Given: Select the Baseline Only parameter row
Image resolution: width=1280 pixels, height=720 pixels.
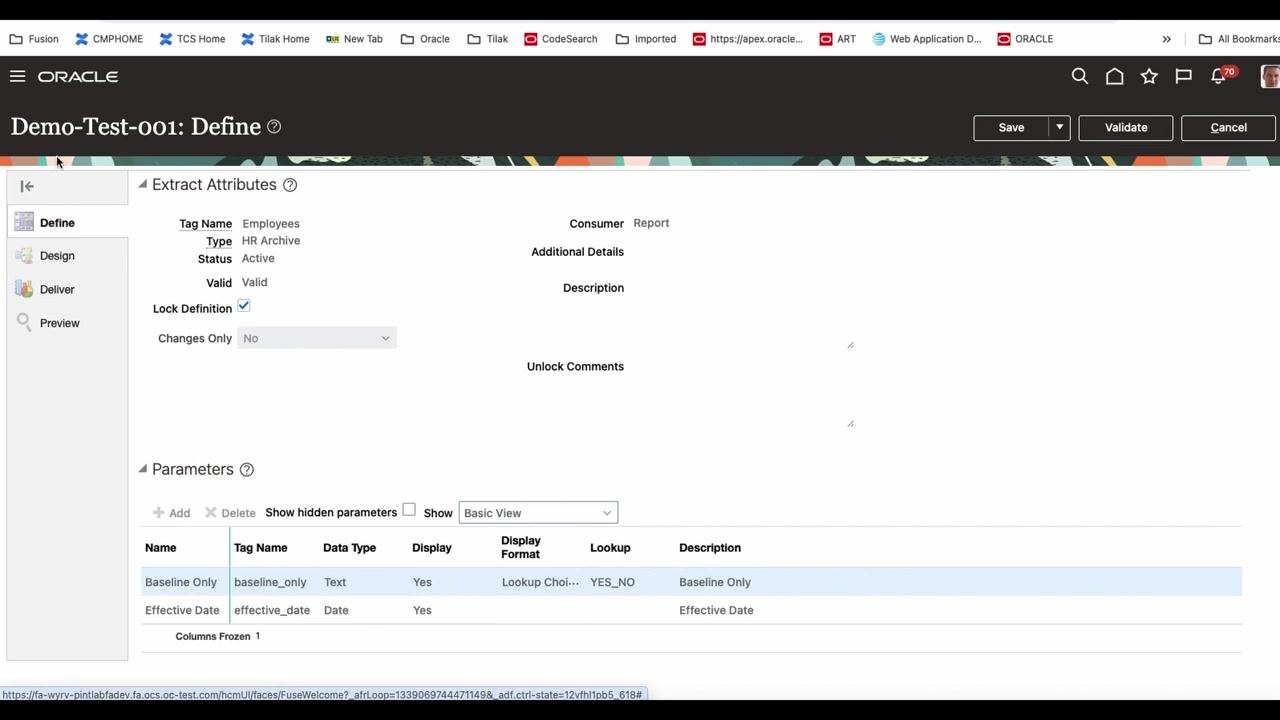Looking at the screenshot, I should (691, 582).
